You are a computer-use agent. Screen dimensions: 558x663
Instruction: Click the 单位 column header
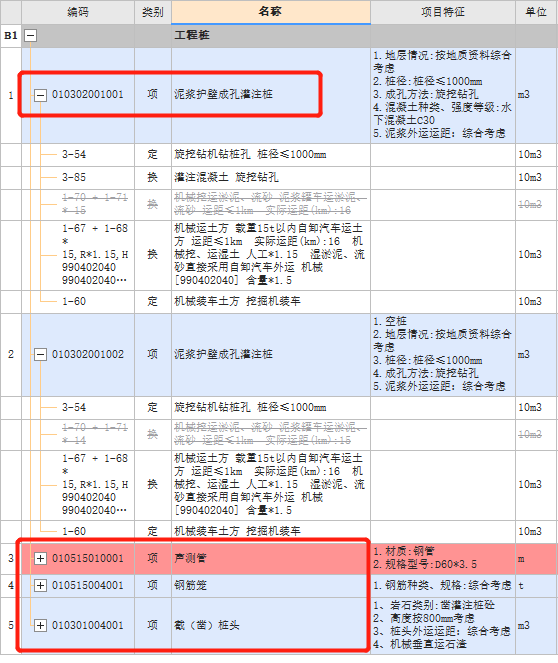(536, 12)
